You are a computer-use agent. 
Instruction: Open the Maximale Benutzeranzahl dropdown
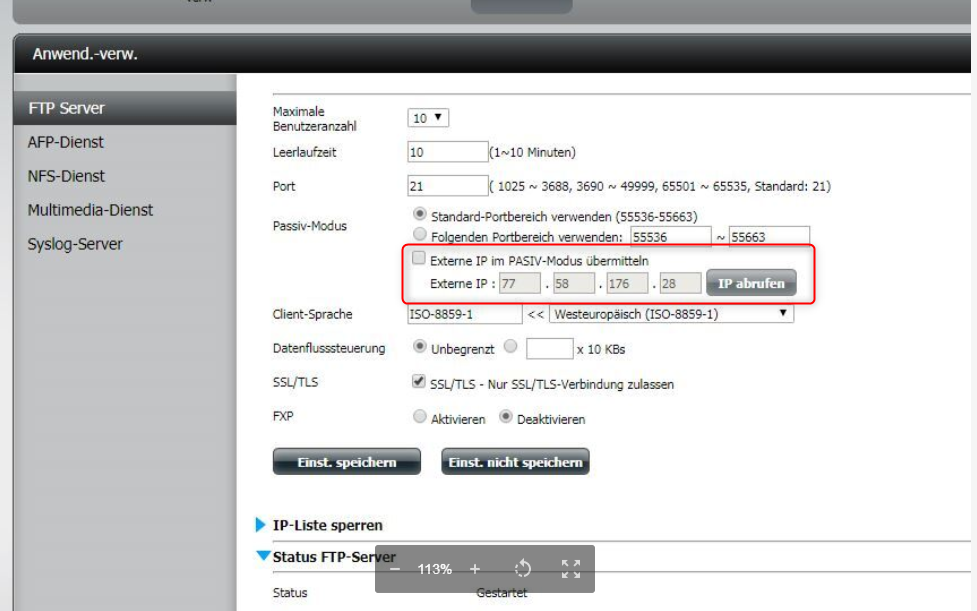[x=428, y=118]
